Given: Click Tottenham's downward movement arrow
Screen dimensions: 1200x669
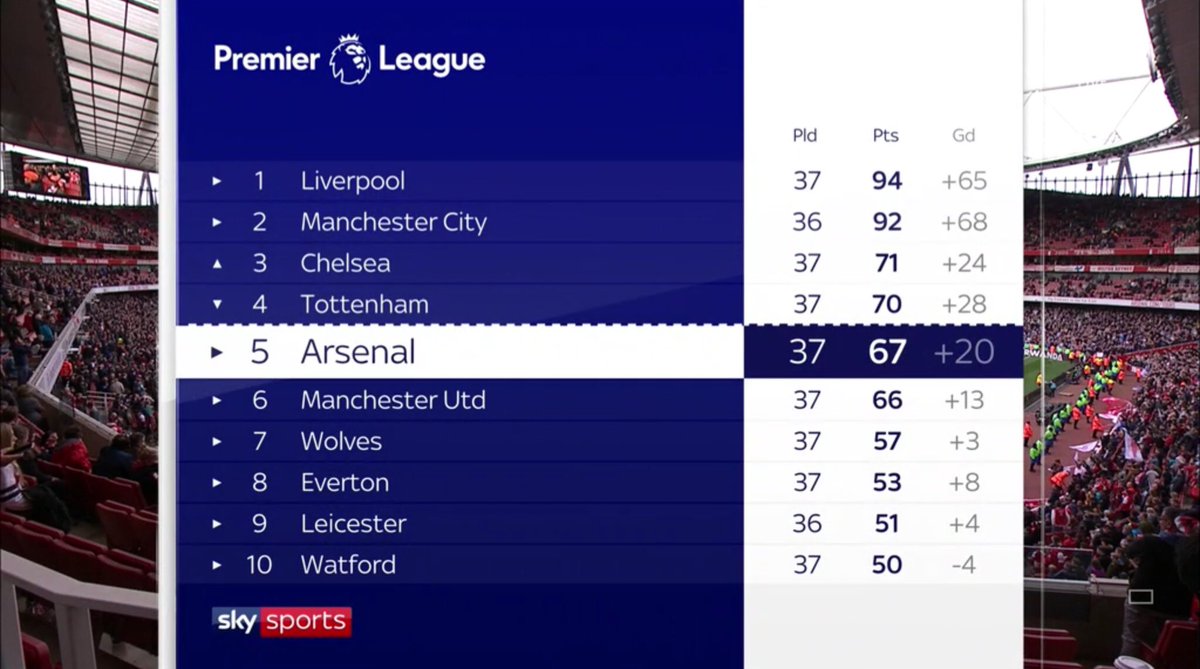Looking at the screenshot, I should point(217,304).
